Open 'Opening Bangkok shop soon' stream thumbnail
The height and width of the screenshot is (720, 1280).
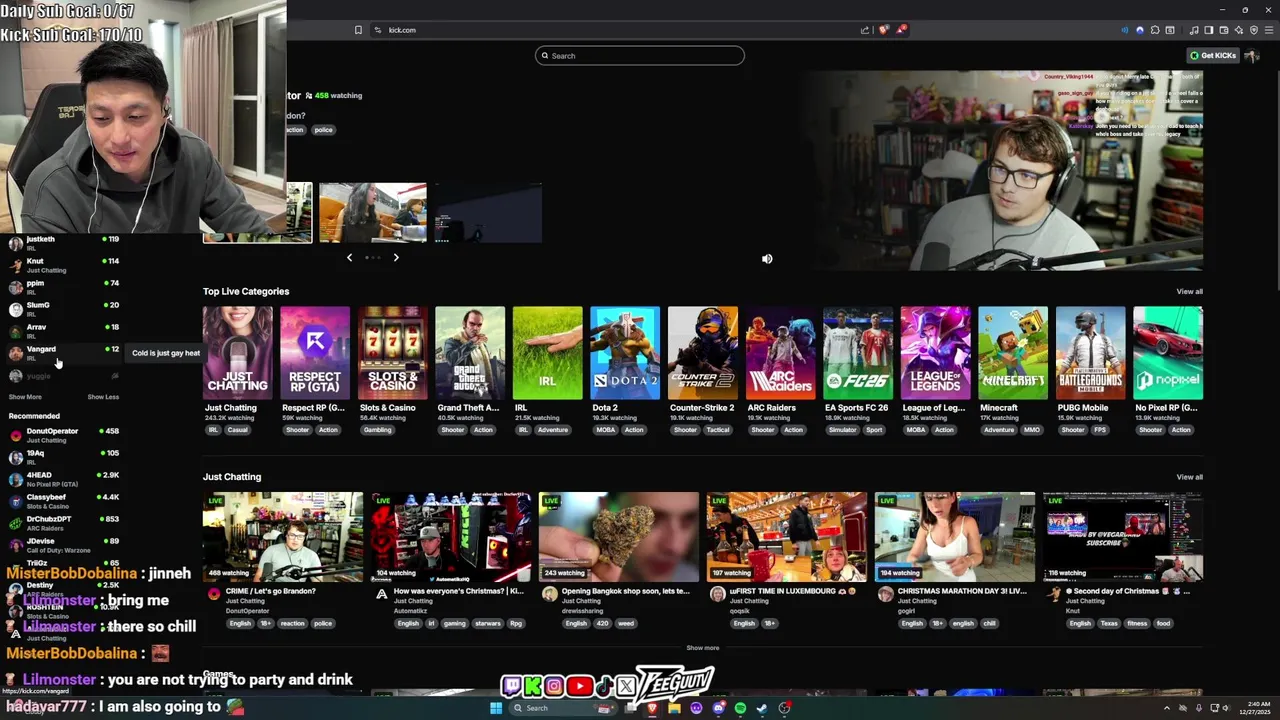(619, 537)
